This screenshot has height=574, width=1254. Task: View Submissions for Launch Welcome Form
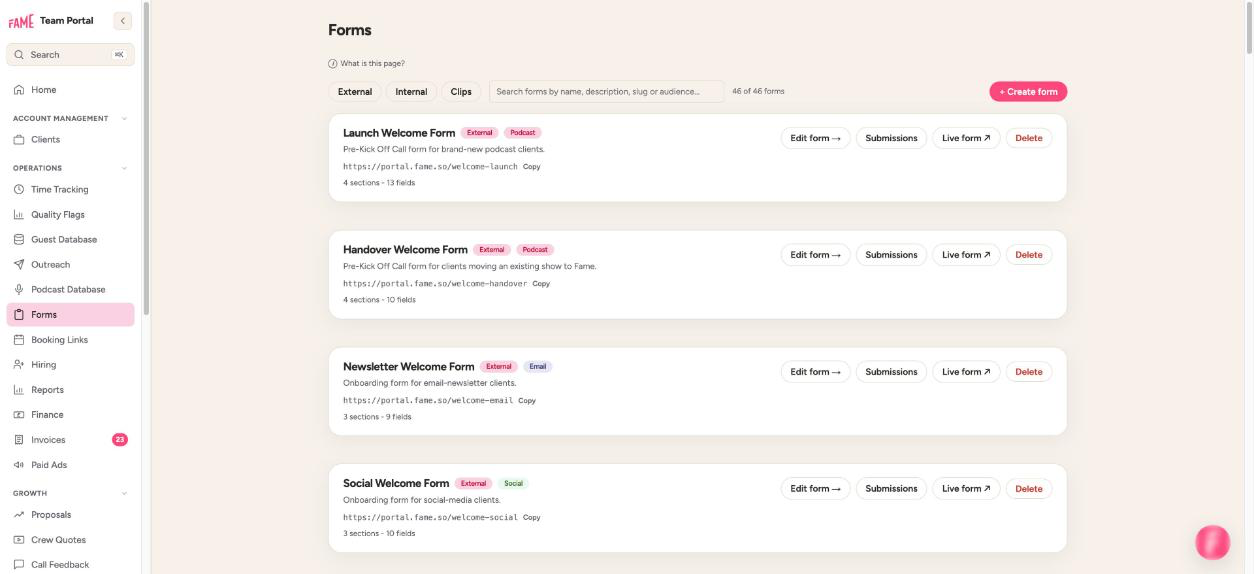[891, 138]
